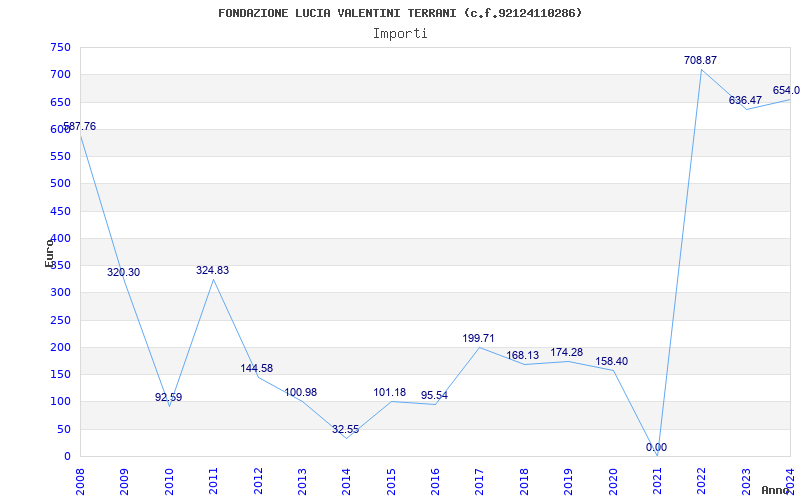This screenshot has height=500, width=800.
Task: Click the 300 y-axis tick label
Action: pyautogui.click(x=60, y=293)
